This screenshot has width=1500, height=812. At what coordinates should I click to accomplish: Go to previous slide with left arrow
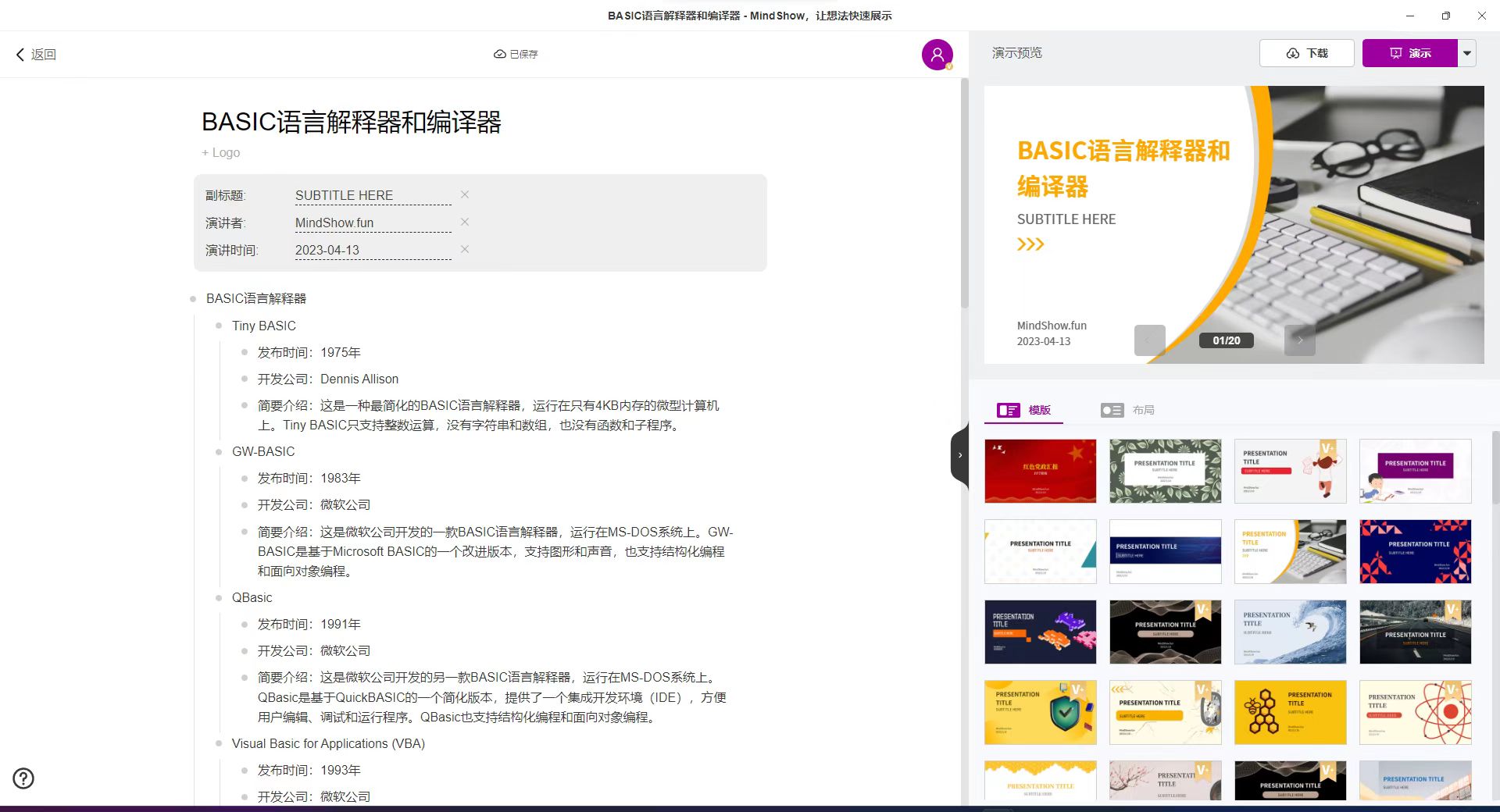[x=1149, y=340]
